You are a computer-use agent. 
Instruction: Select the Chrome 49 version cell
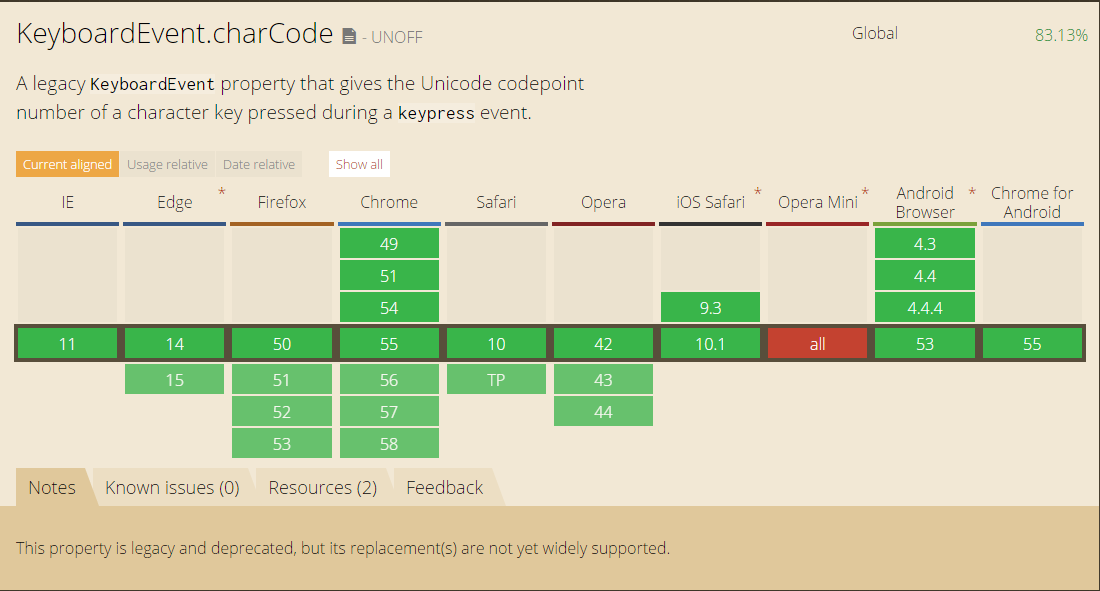[389, 244]
